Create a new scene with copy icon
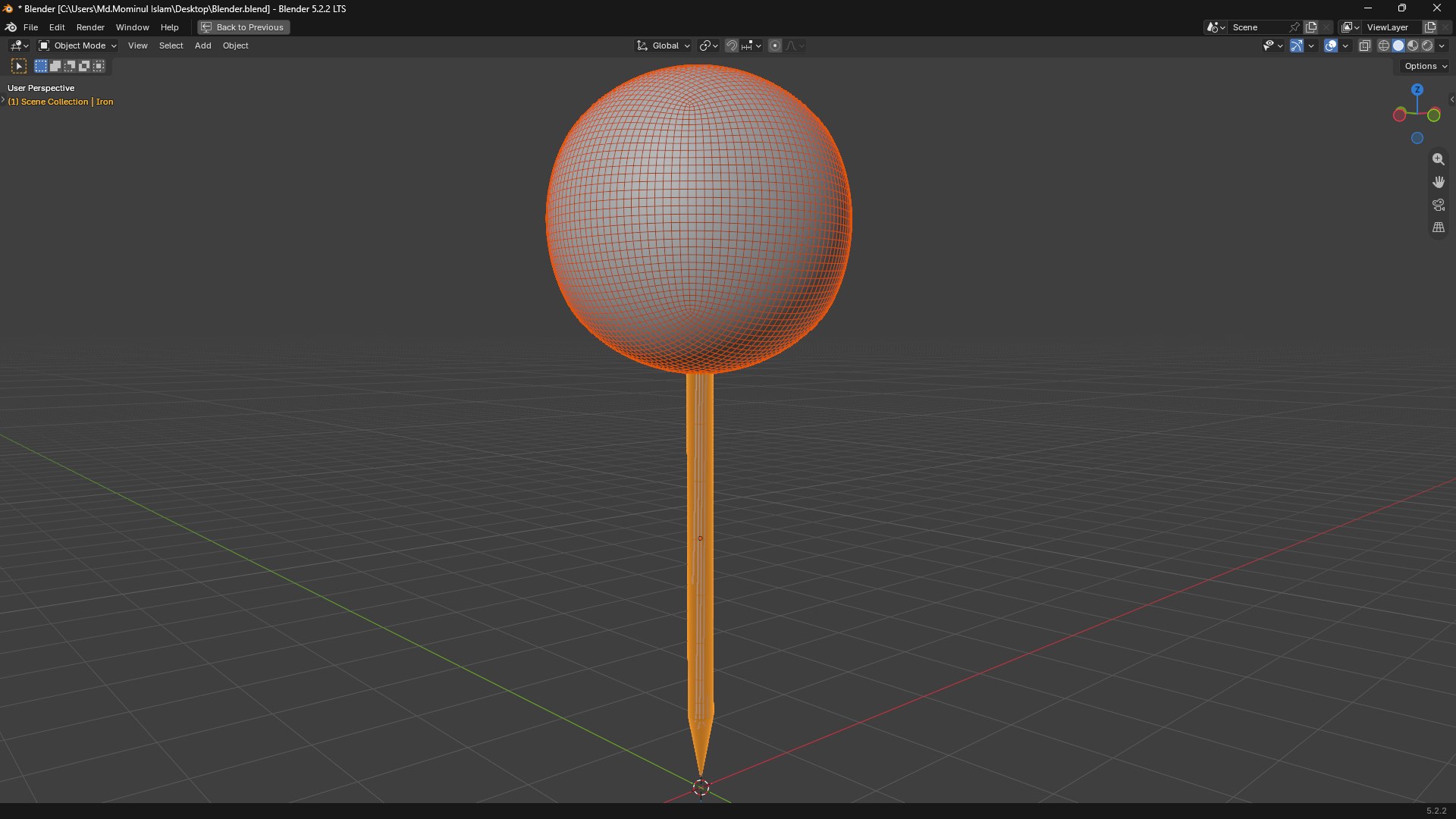This screenshot has width=1456, height=819. [x=1311, y=27]
